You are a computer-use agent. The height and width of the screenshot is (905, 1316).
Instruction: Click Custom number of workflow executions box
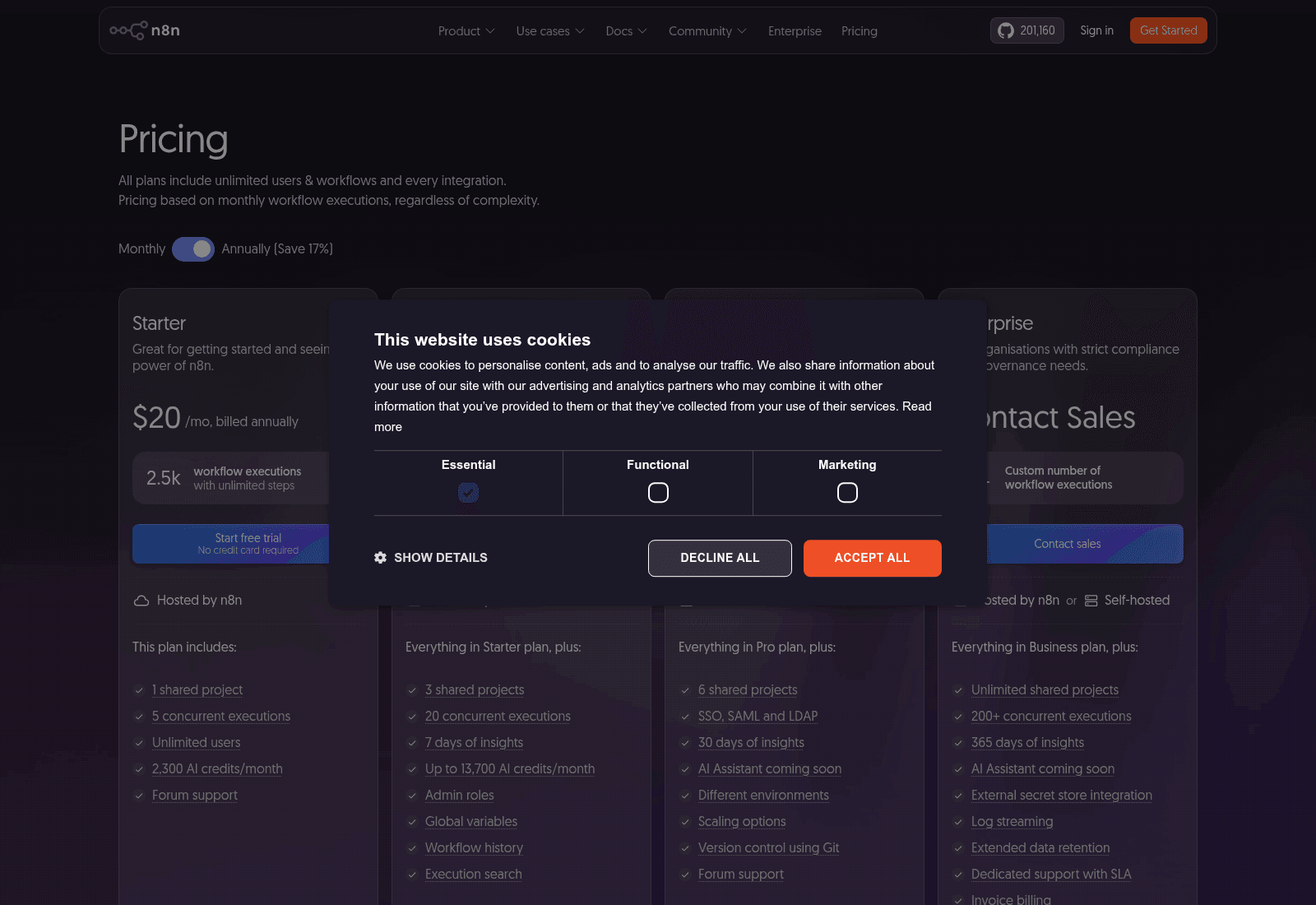click(1085, 478)
